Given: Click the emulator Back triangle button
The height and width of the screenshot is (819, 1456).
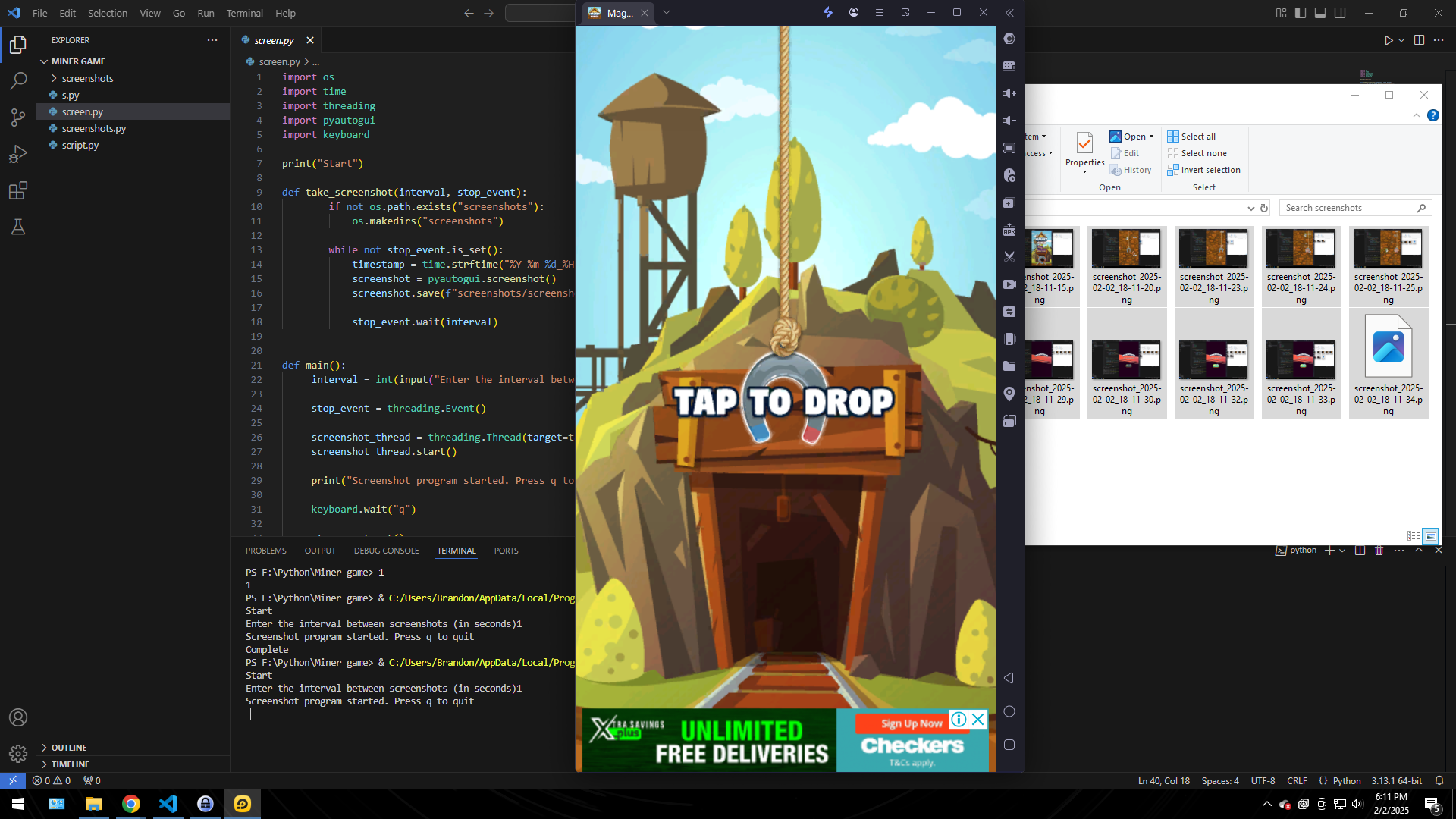Looking at the screenshot, I should click(x=1009, y=678).
